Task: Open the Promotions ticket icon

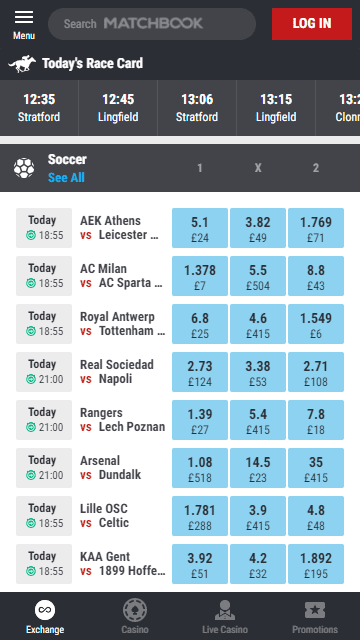Action: coord(315,610)
